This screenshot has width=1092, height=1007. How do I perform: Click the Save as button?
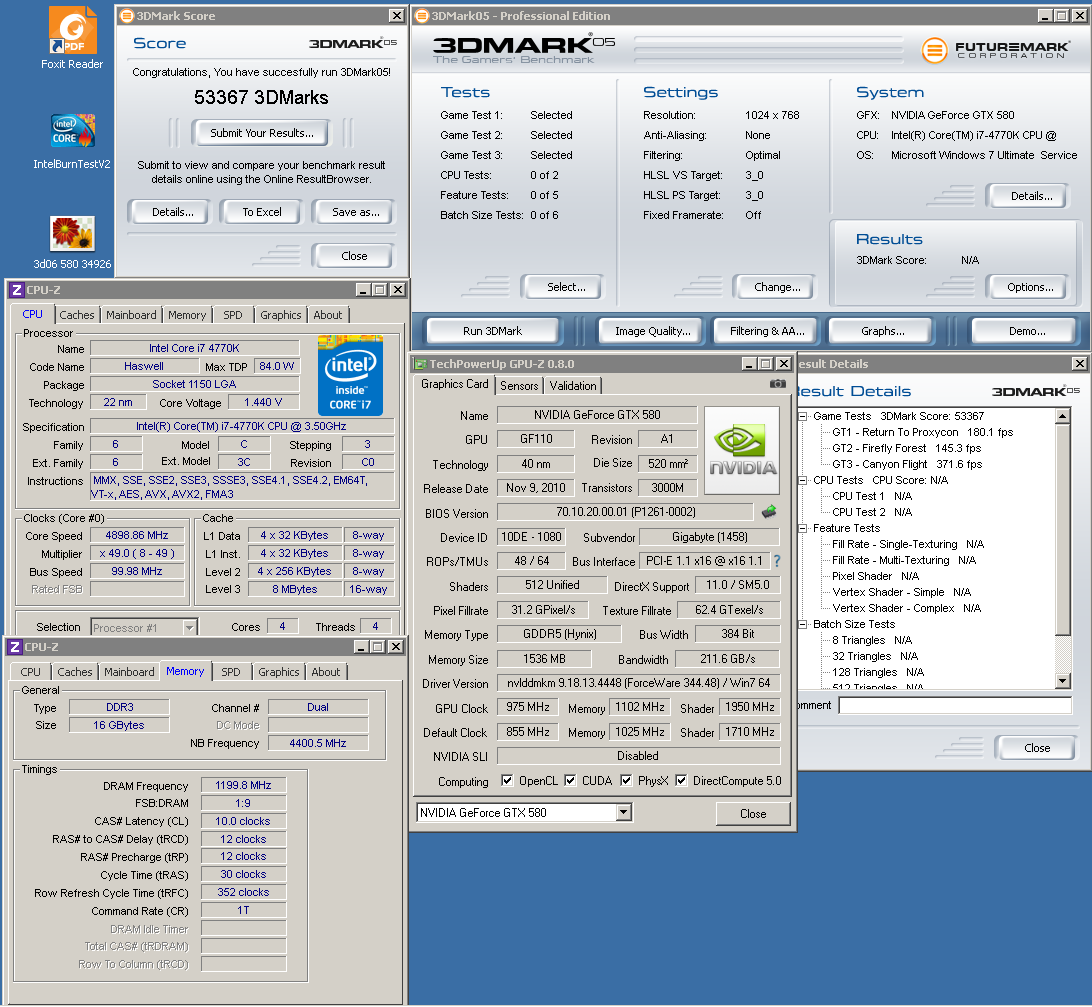[356, 212]
